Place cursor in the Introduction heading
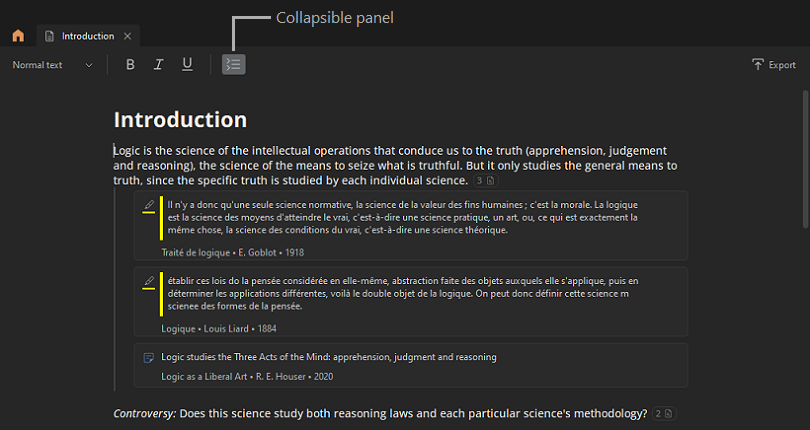The width and height of the screenshot is (810, 430). click(x=180, y=120)
